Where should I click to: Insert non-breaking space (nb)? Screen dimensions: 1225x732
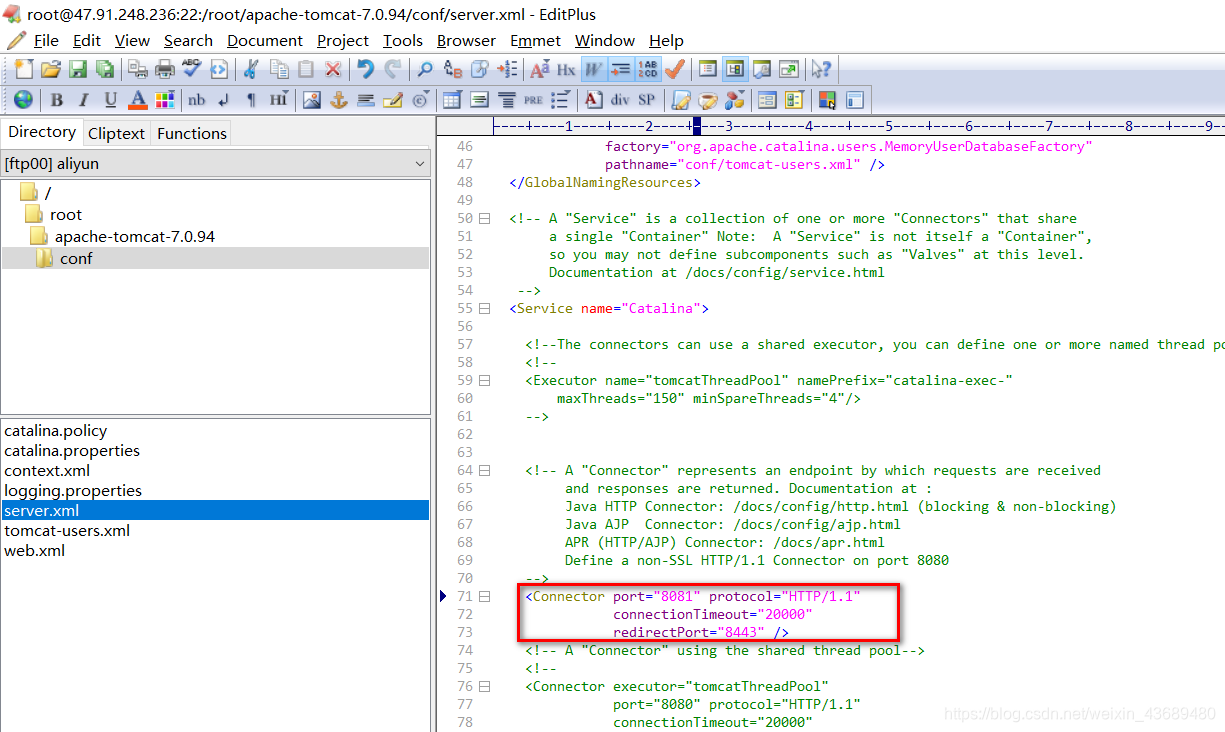[197, 99]
